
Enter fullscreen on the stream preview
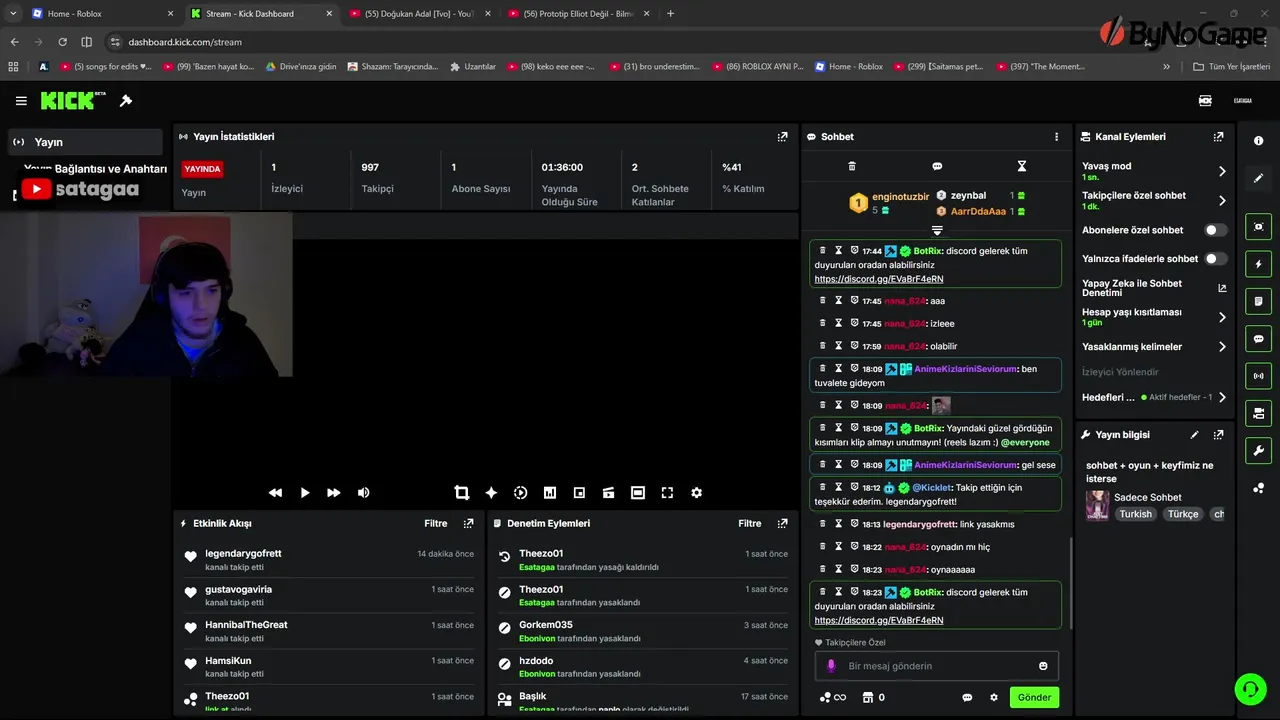(x=667, y=493)
